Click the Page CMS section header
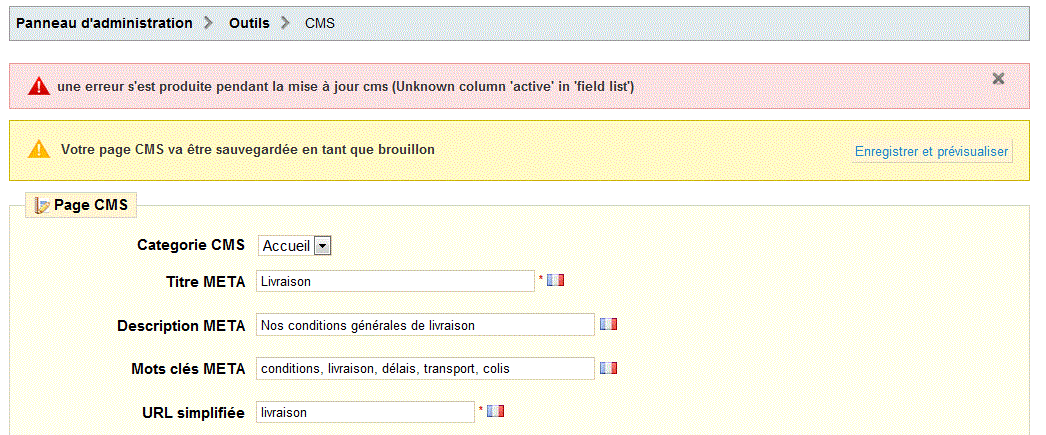 point(81,205)
